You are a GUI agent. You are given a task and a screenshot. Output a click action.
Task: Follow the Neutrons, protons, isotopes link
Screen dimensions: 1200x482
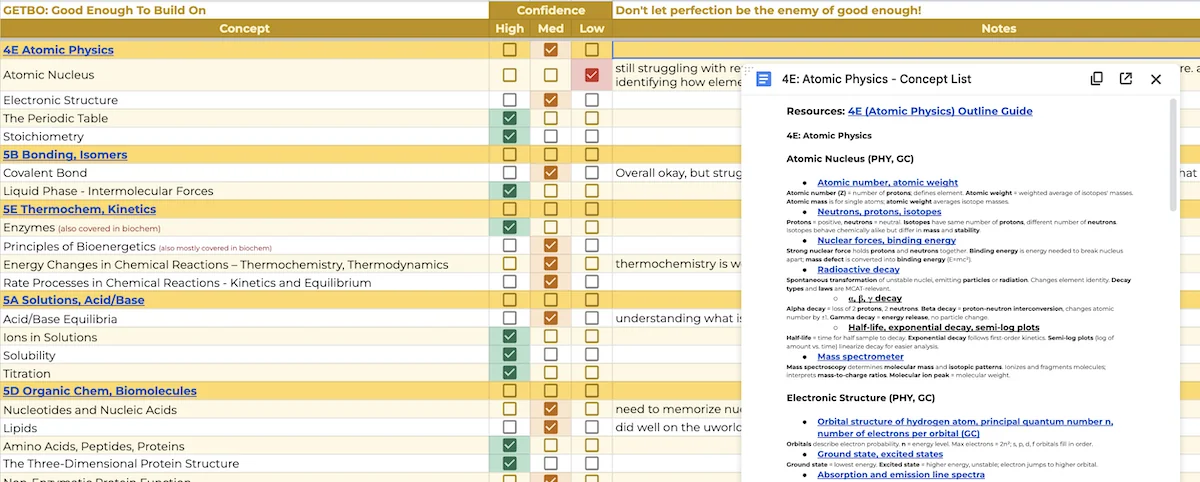pos(879,212)
